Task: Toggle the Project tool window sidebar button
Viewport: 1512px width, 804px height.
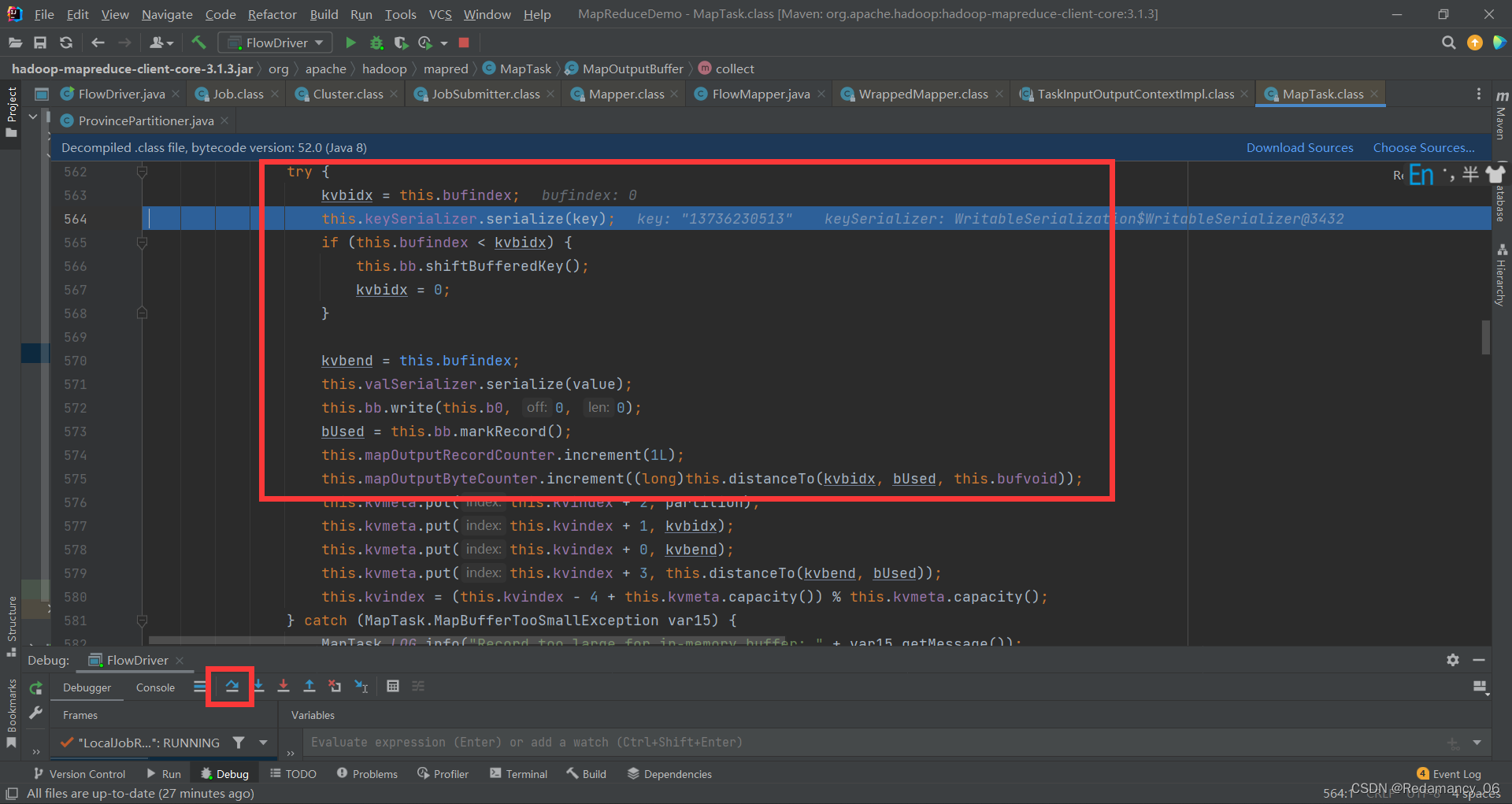Action: tap(11, 113)
